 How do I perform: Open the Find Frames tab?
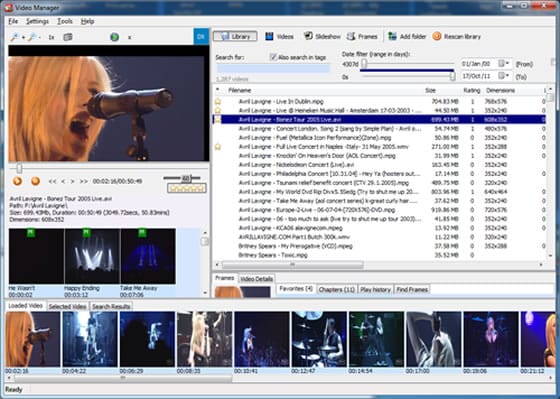click(412, 289)
